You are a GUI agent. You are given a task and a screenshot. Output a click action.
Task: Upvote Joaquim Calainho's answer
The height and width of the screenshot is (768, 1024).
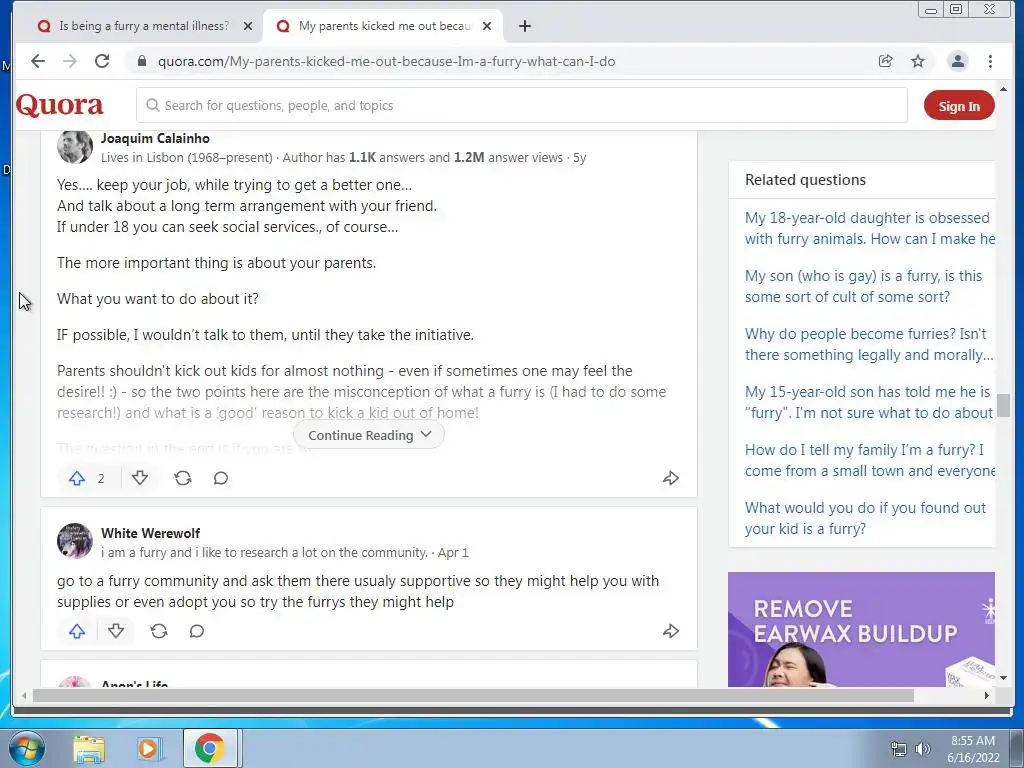77,478
